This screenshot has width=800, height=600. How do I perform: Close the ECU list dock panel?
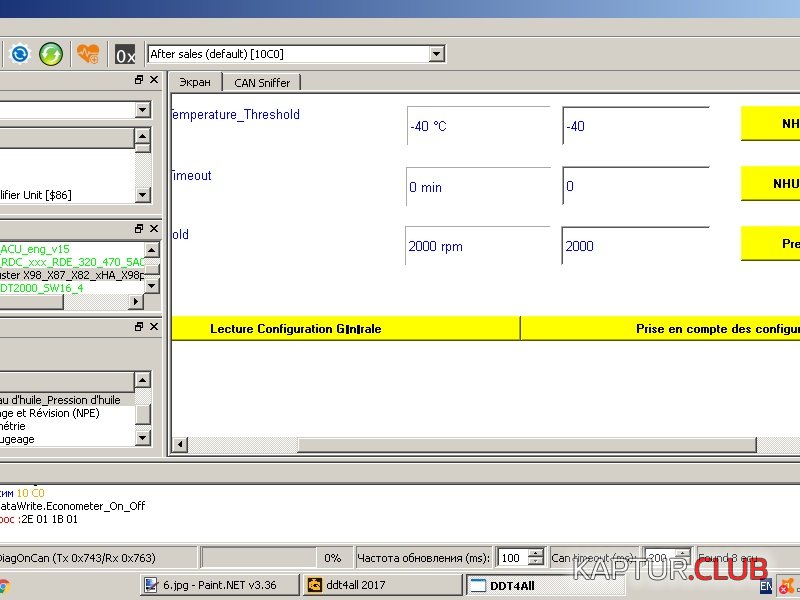153,229
